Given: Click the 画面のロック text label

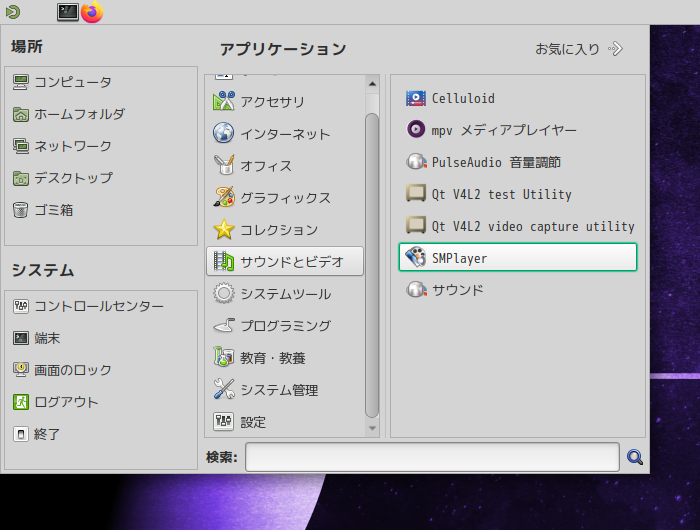Looking at the screenshot, I should 73,370.
